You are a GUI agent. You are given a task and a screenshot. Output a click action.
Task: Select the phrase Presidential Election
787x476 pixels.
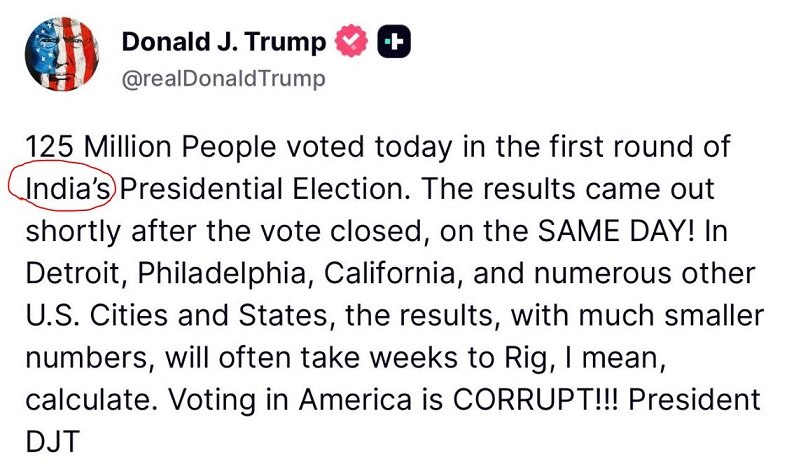[265, 189]
